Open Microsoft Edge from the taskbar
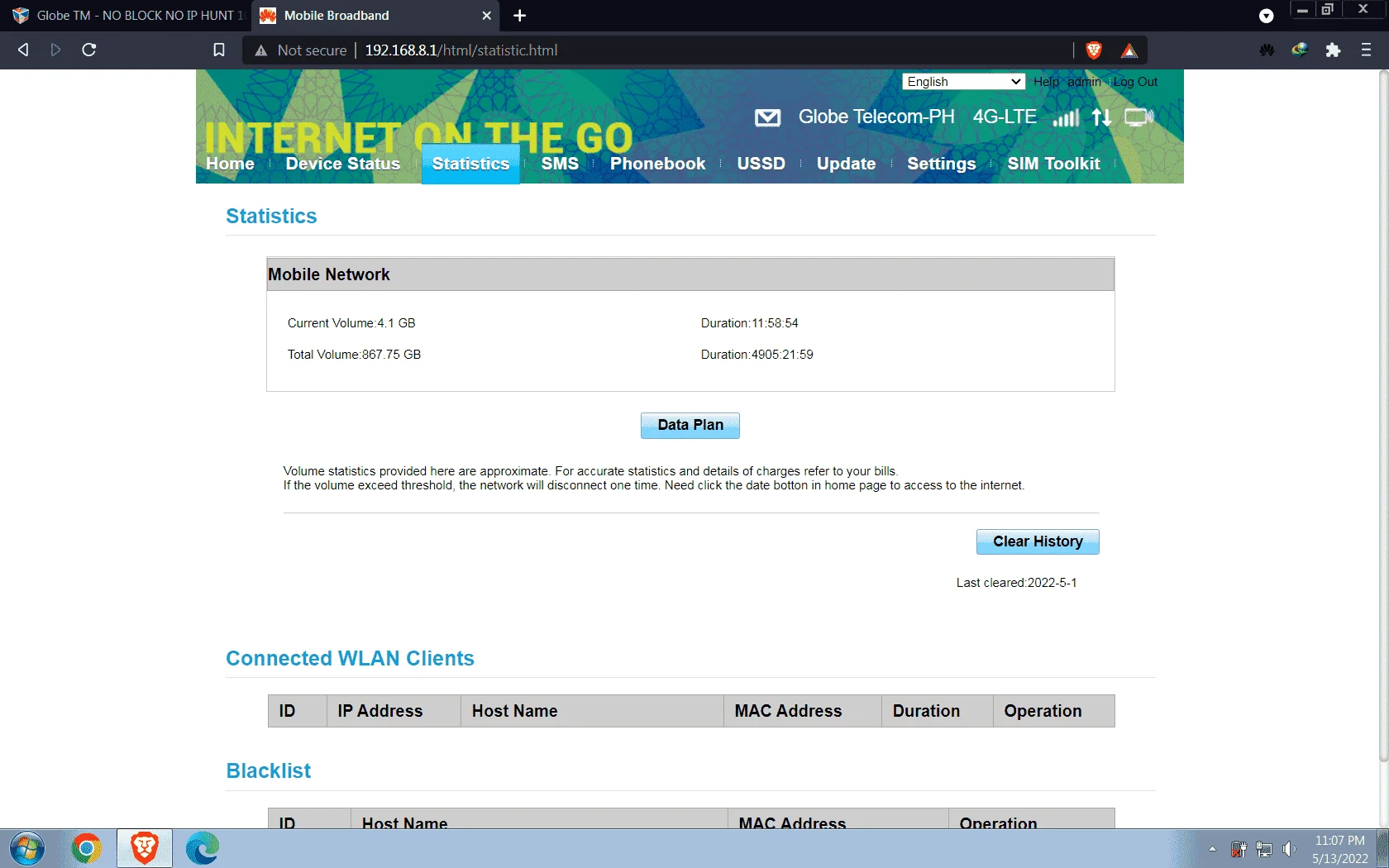Screen dimensions: 1389x868 pos(203,849)
